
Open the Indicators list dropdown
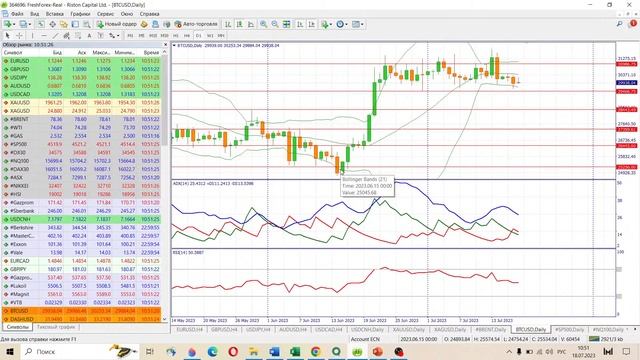326,24
